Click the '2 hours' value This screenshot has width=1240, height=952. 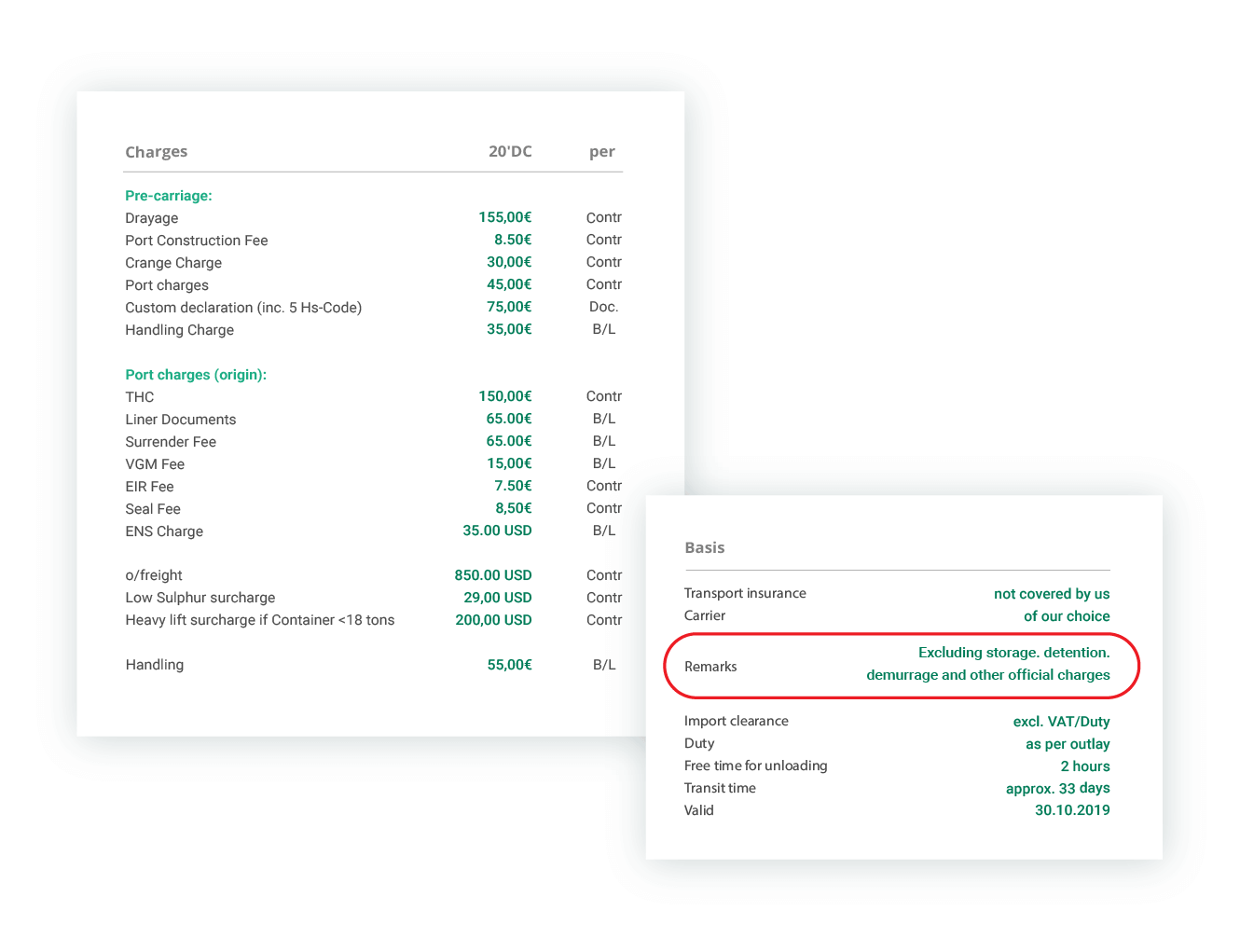coord(1085,766)
